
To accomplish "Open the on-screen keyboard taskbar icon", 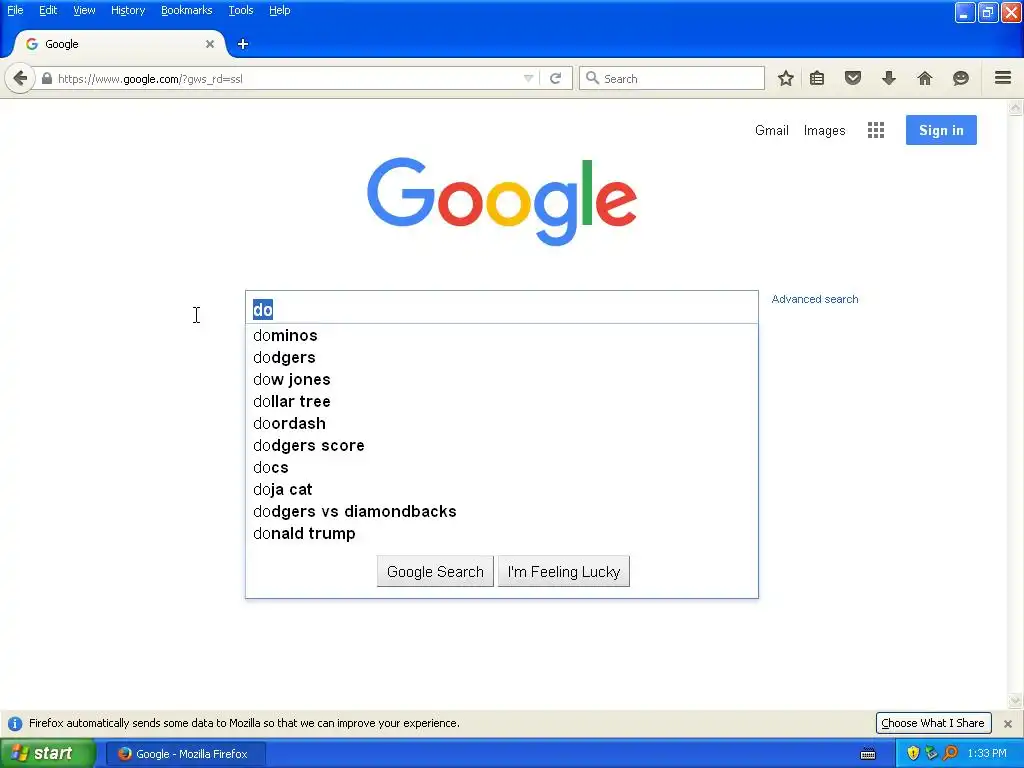I will [868, 754].
